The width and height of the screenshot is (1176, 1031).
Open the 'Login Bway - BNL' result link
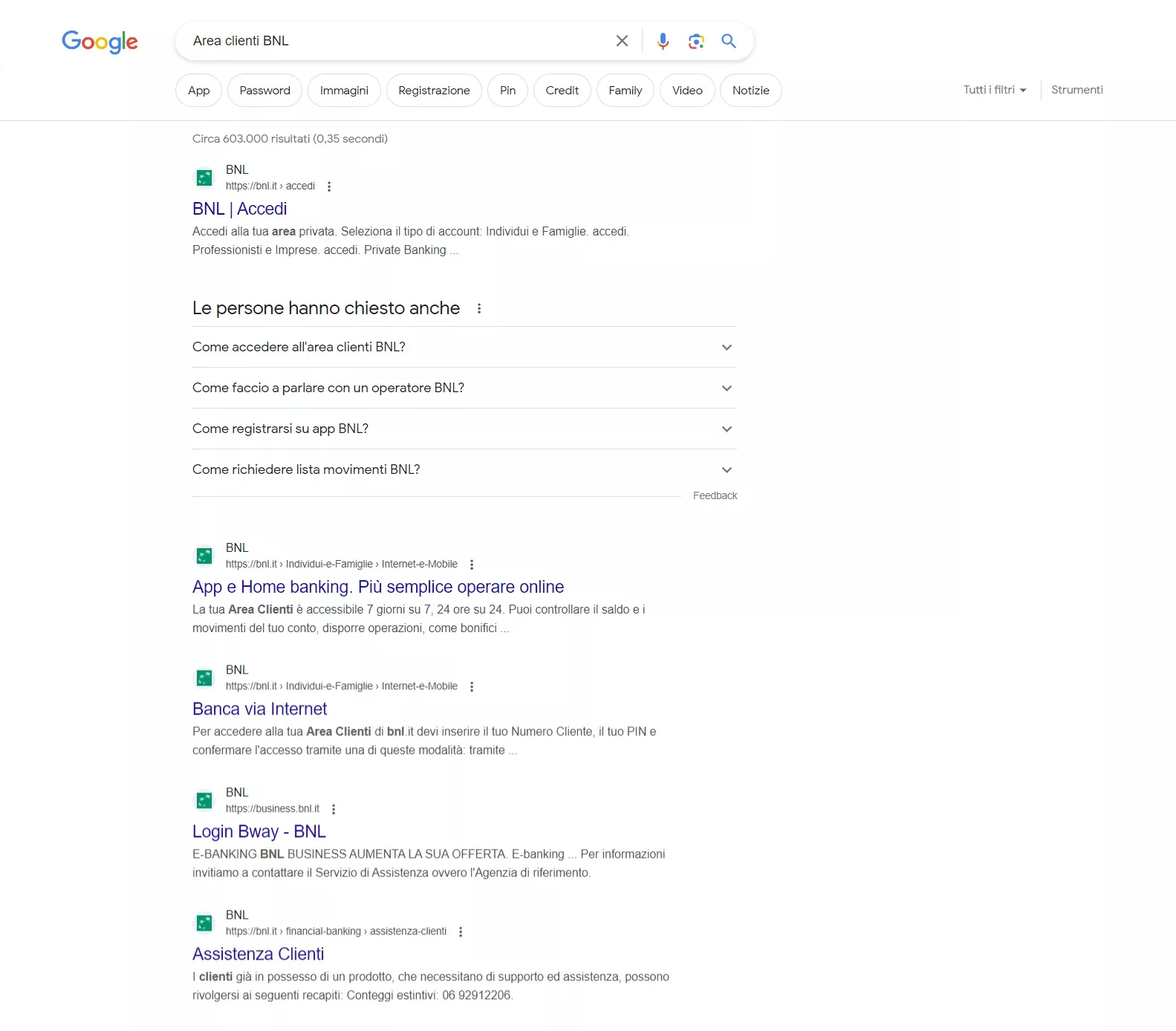(259, 832)
